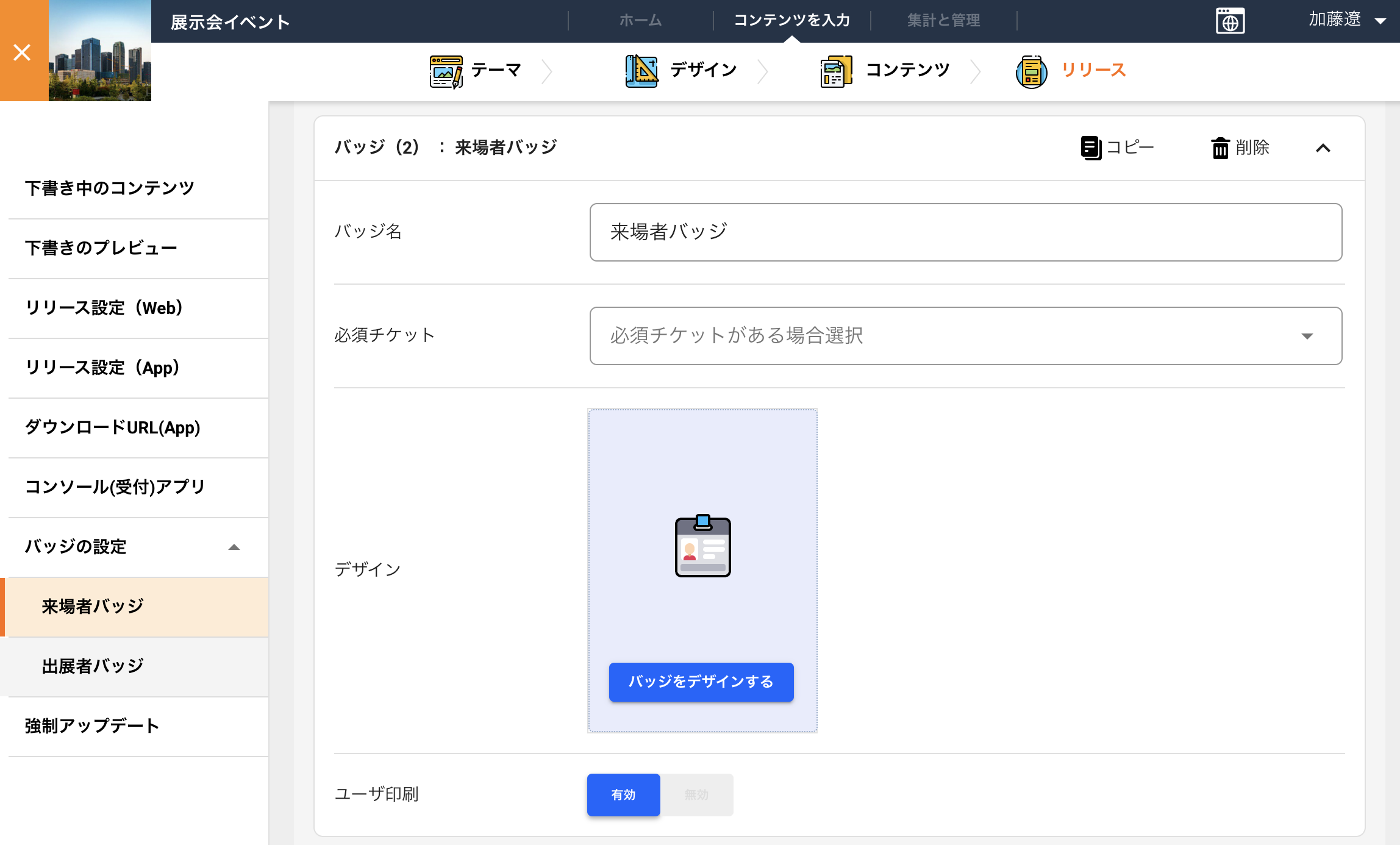Click the コンテンツ step icon
Image resolution: width=1400 pixels, height=845 pixels.
click(836, 71)
